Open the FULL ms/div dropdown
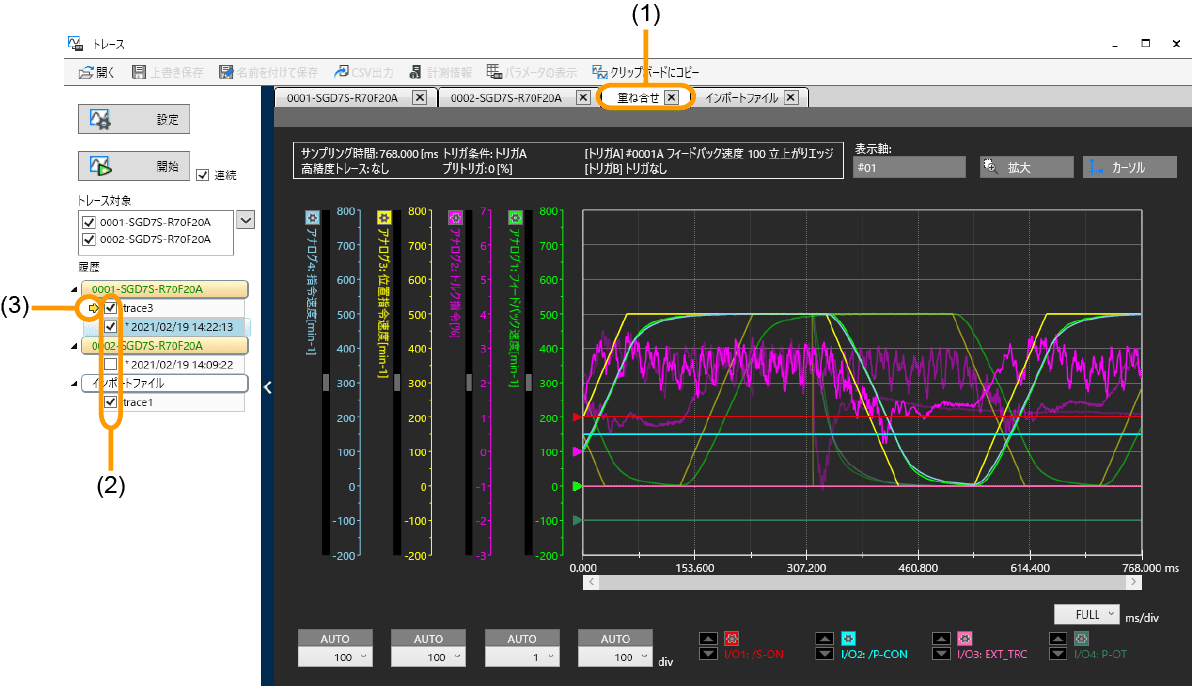This screenshot has height=686, width=1192. click(1085, 614)
